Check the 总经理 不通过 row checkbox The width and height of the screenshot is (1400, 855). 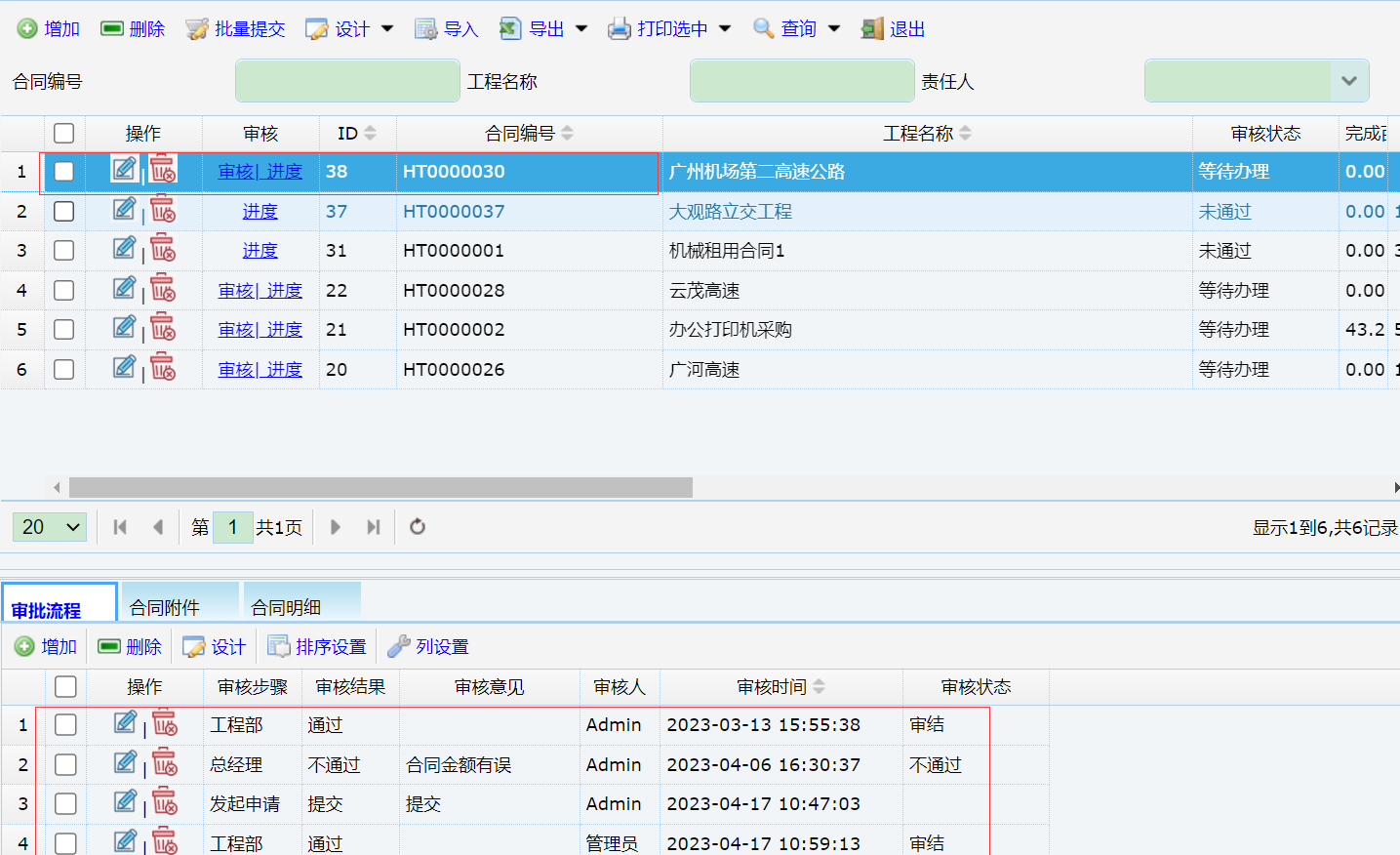66,764
